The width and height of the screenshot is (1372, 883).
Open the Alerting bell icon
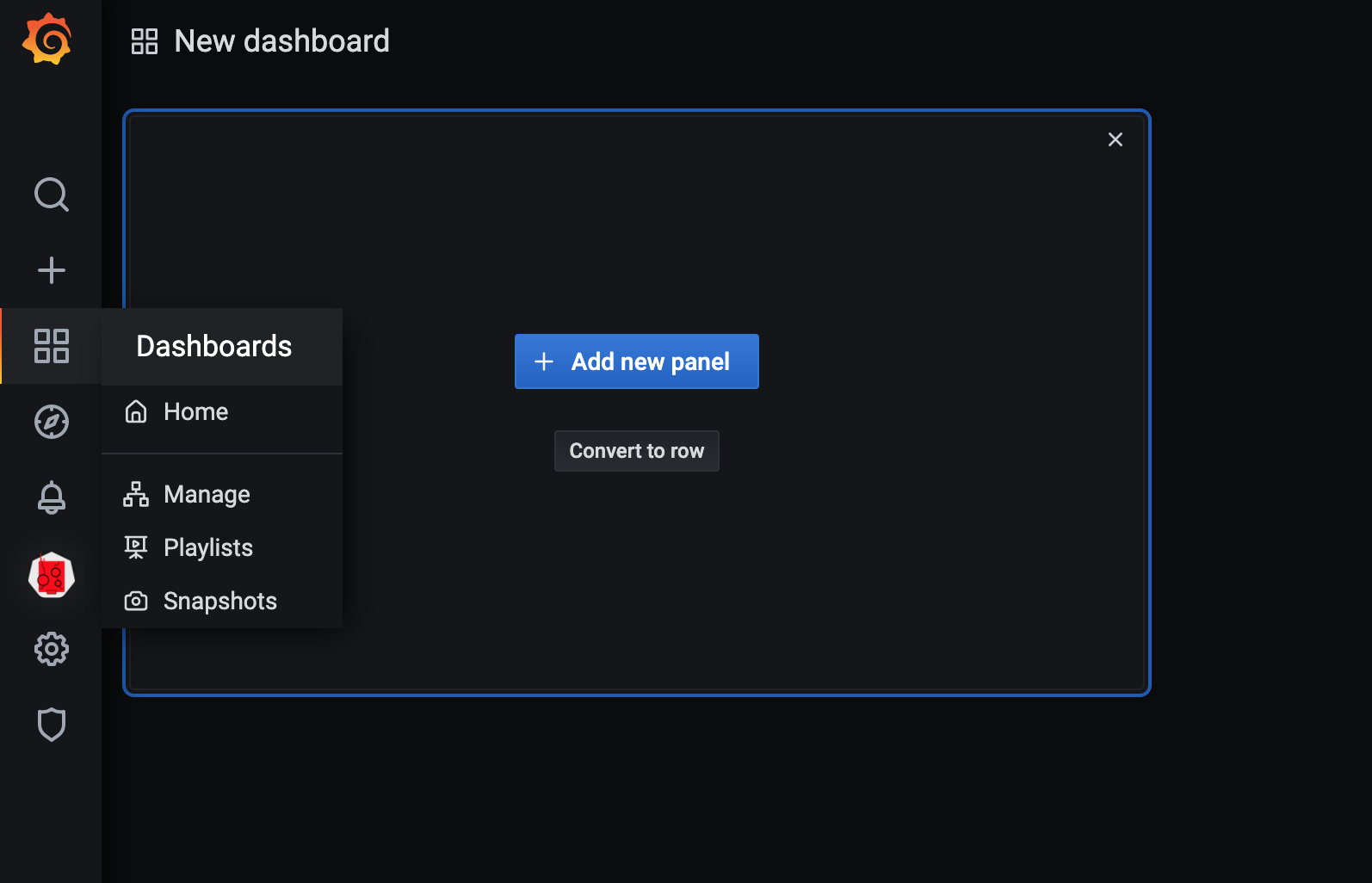coord(52,497)
